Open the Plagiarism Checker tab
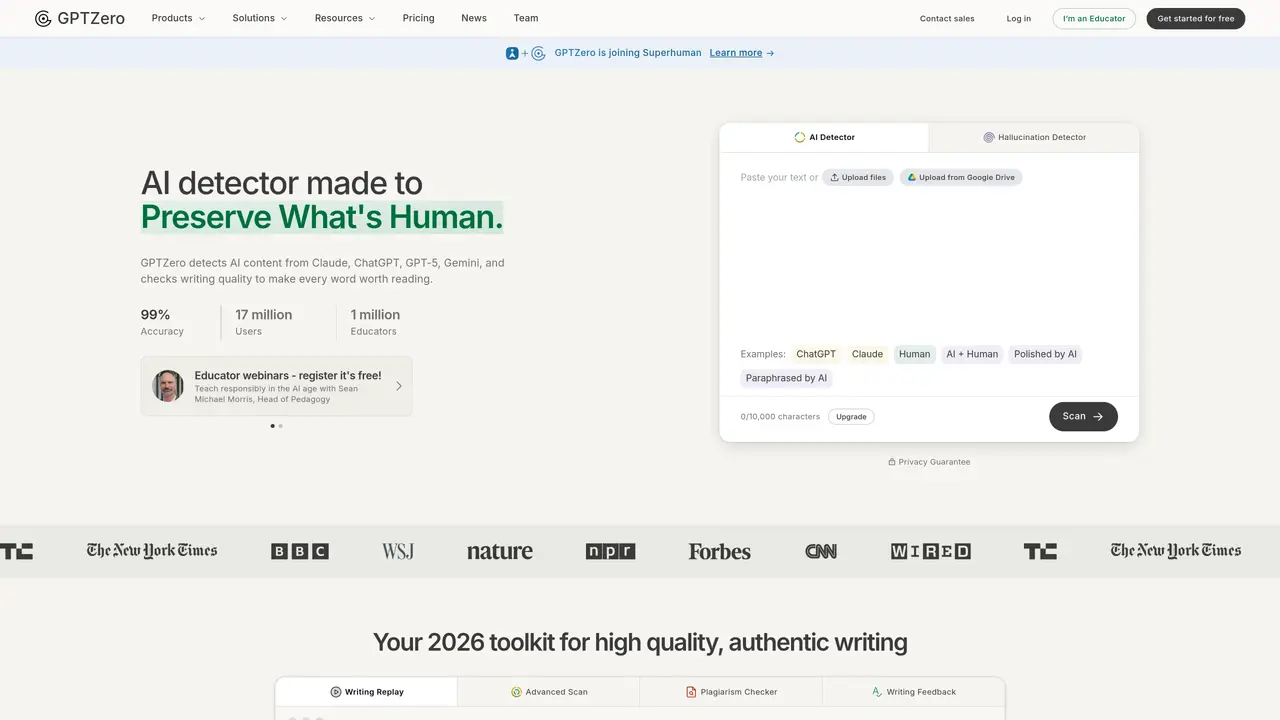This screenshot has height=720, width=1280. coord(731,692)
